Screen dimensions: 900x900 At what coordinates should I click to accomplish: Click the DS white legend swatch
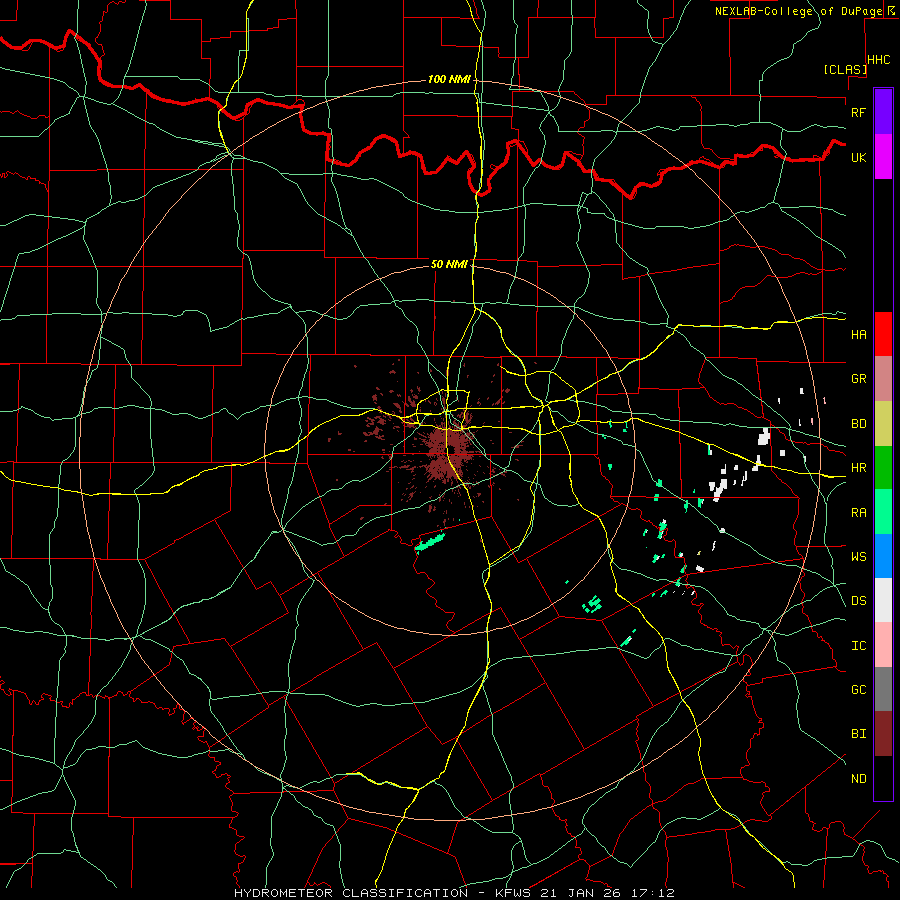(x=883, y=600)
